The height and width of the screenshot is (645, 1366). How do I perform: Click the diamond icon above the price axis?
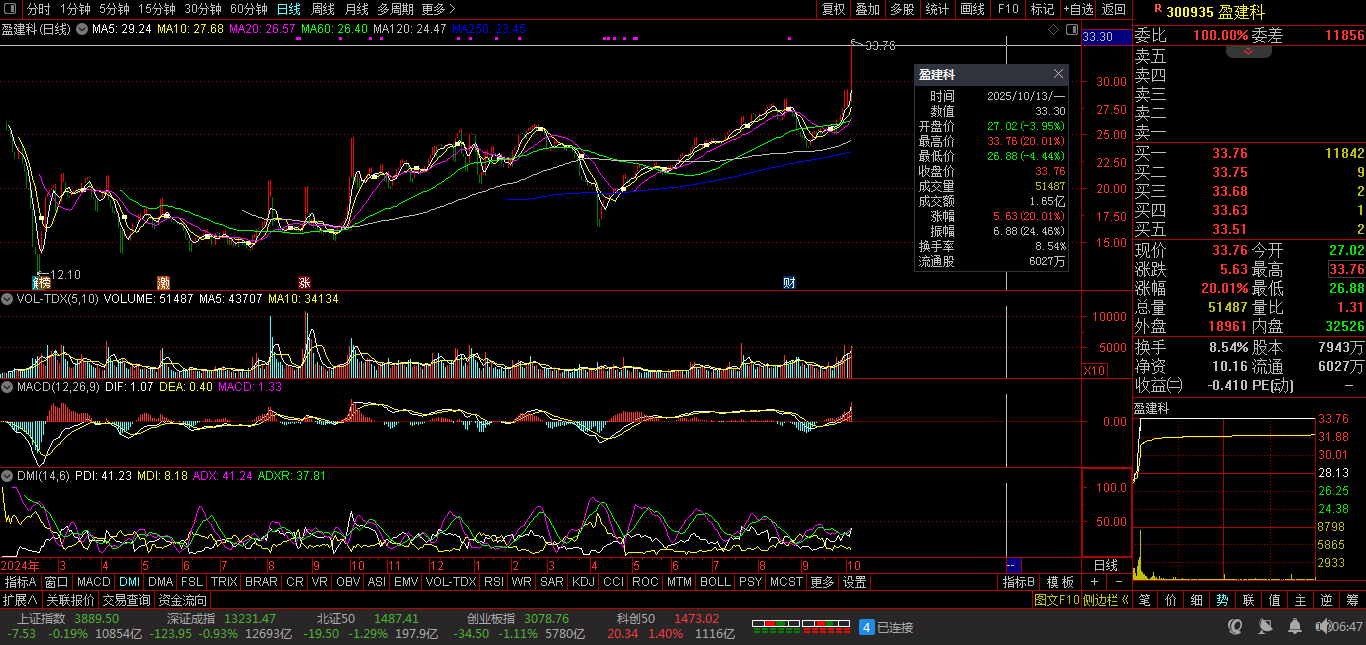(1053, 30)
